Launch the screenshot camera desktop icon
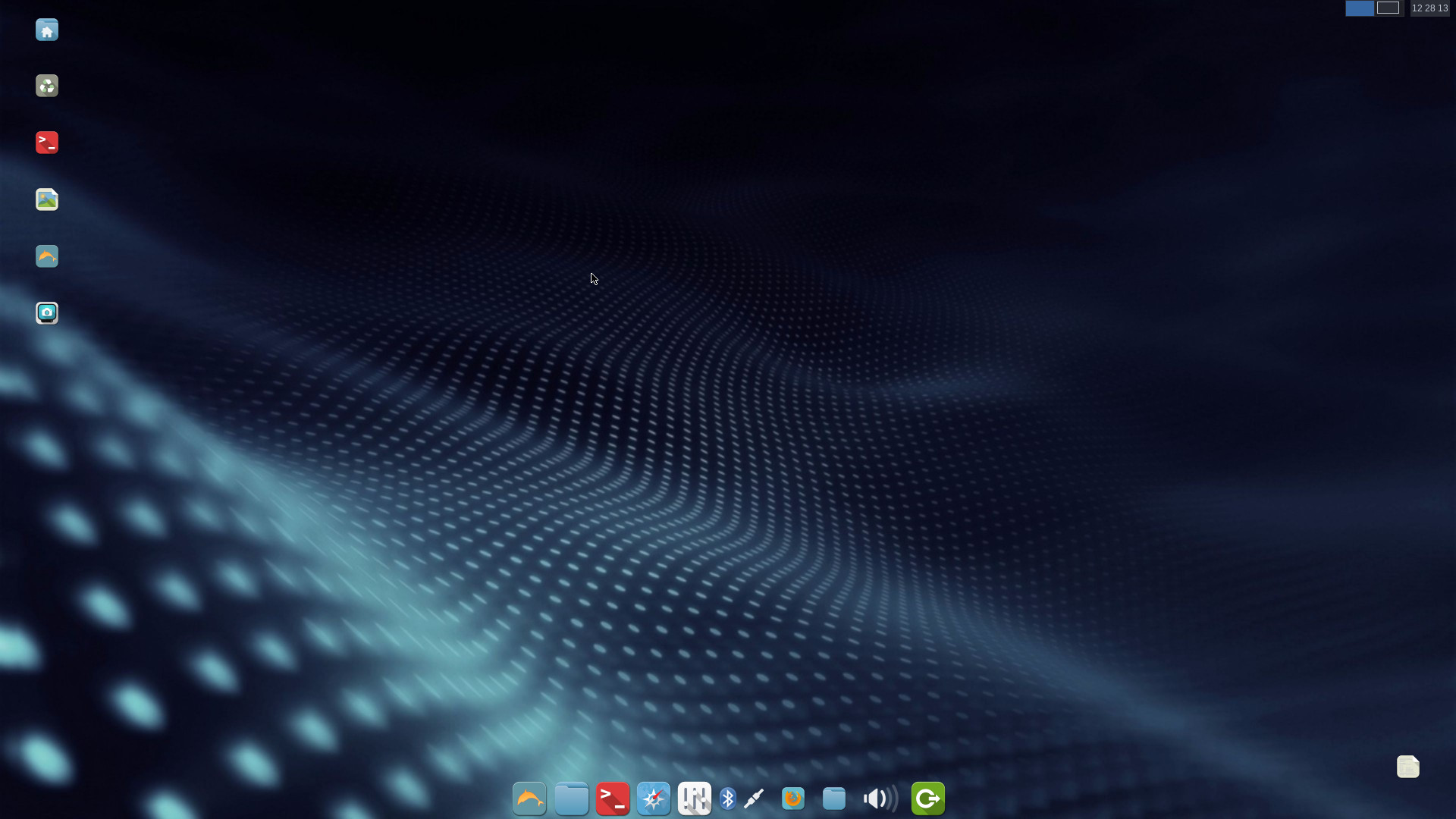 pos(47,313)
